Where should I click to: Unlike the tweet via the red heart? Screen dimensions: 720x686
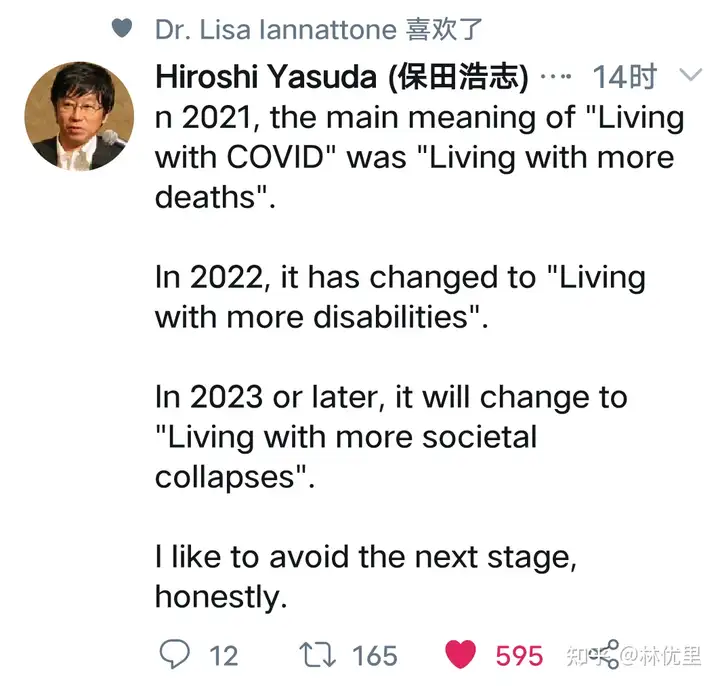coord(460,654)
